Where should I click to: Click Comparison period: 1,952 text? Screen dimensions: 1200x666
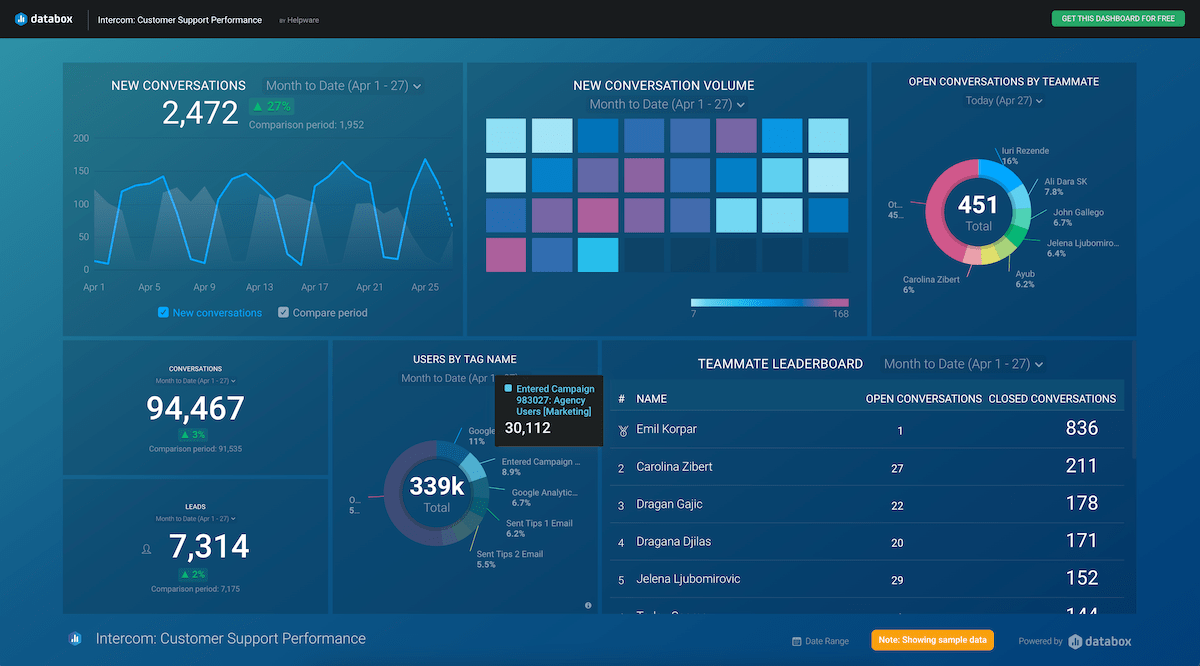pyautogui.click(x=306, y=125)
